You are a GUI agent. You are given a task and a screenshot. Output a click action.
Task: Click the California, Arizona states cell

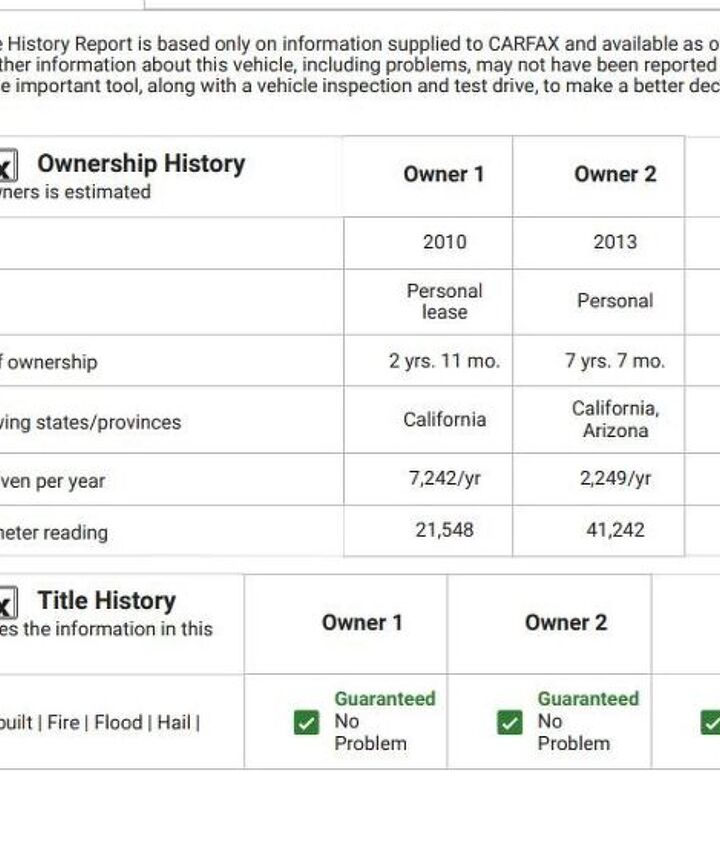click(x=615, y=419)
